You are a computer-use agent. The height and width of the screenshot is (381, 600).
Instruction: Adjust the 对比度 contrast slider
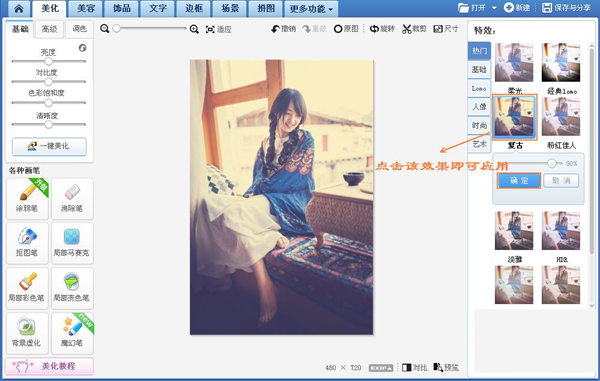click(x=48, y=82)
